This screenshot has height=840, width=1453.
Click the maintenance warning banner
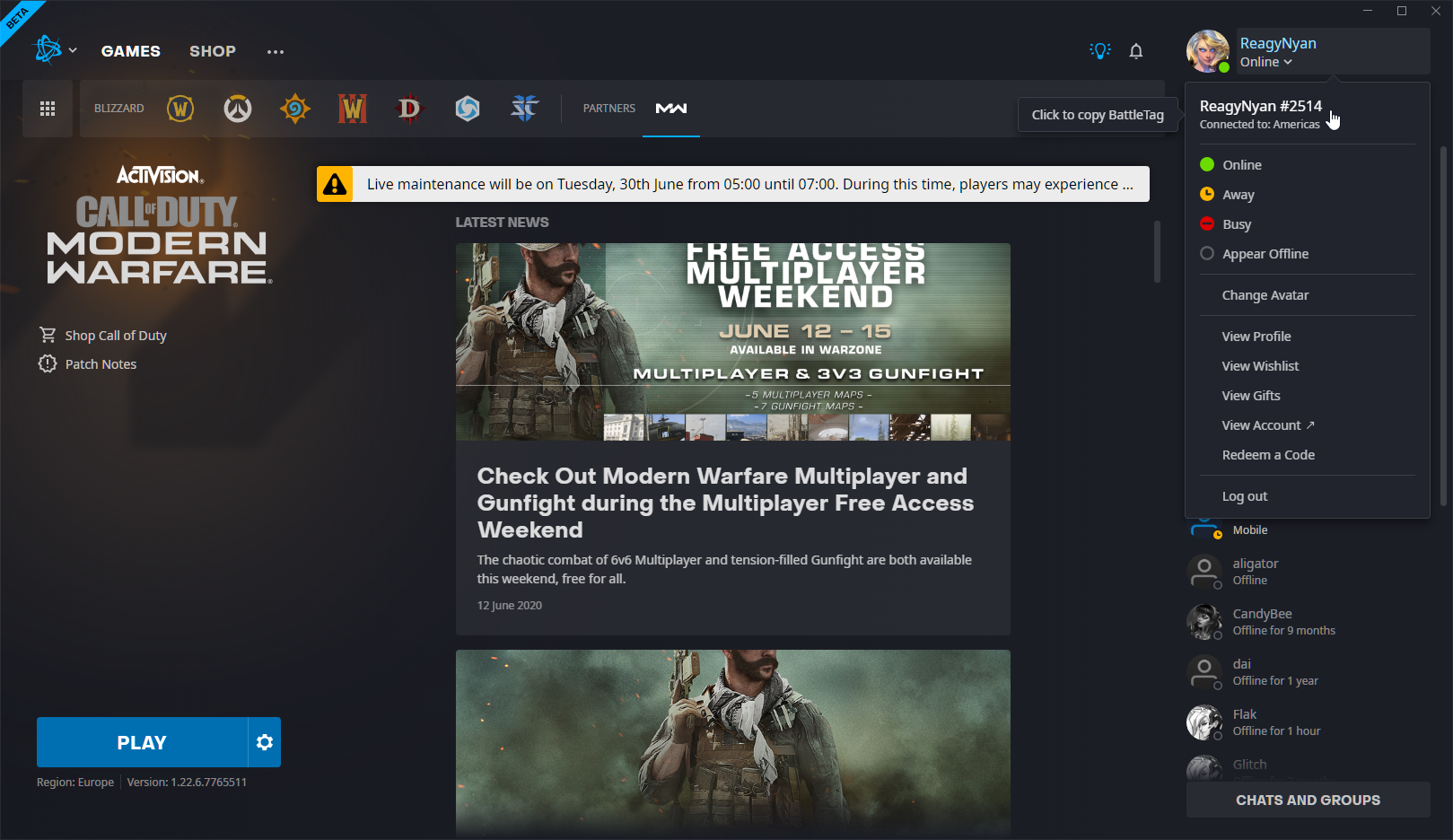(733, 184)
